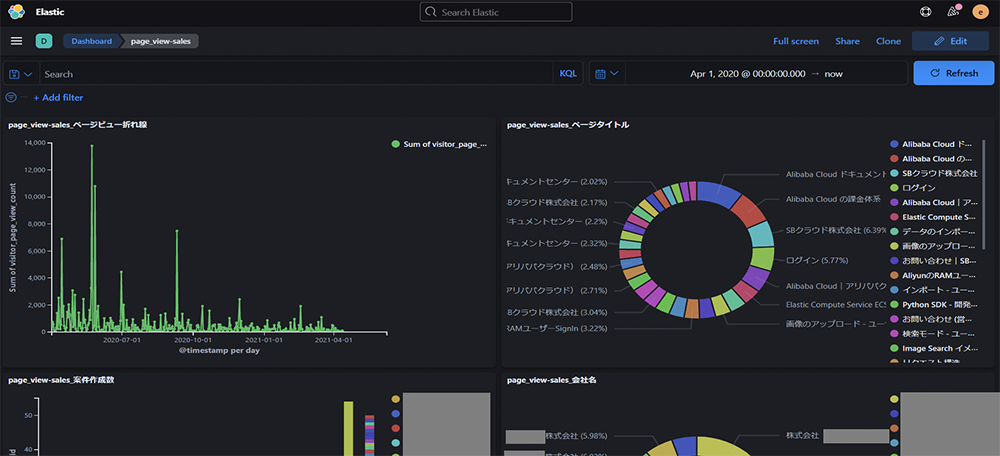
Task: Click the magnifier icon in Search Elastic
Action: pyautogui.click(x=430, y=12)
